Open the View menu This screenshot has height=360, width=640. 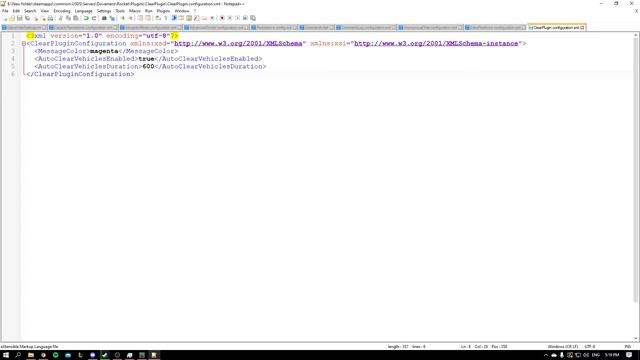pos(45,11)
